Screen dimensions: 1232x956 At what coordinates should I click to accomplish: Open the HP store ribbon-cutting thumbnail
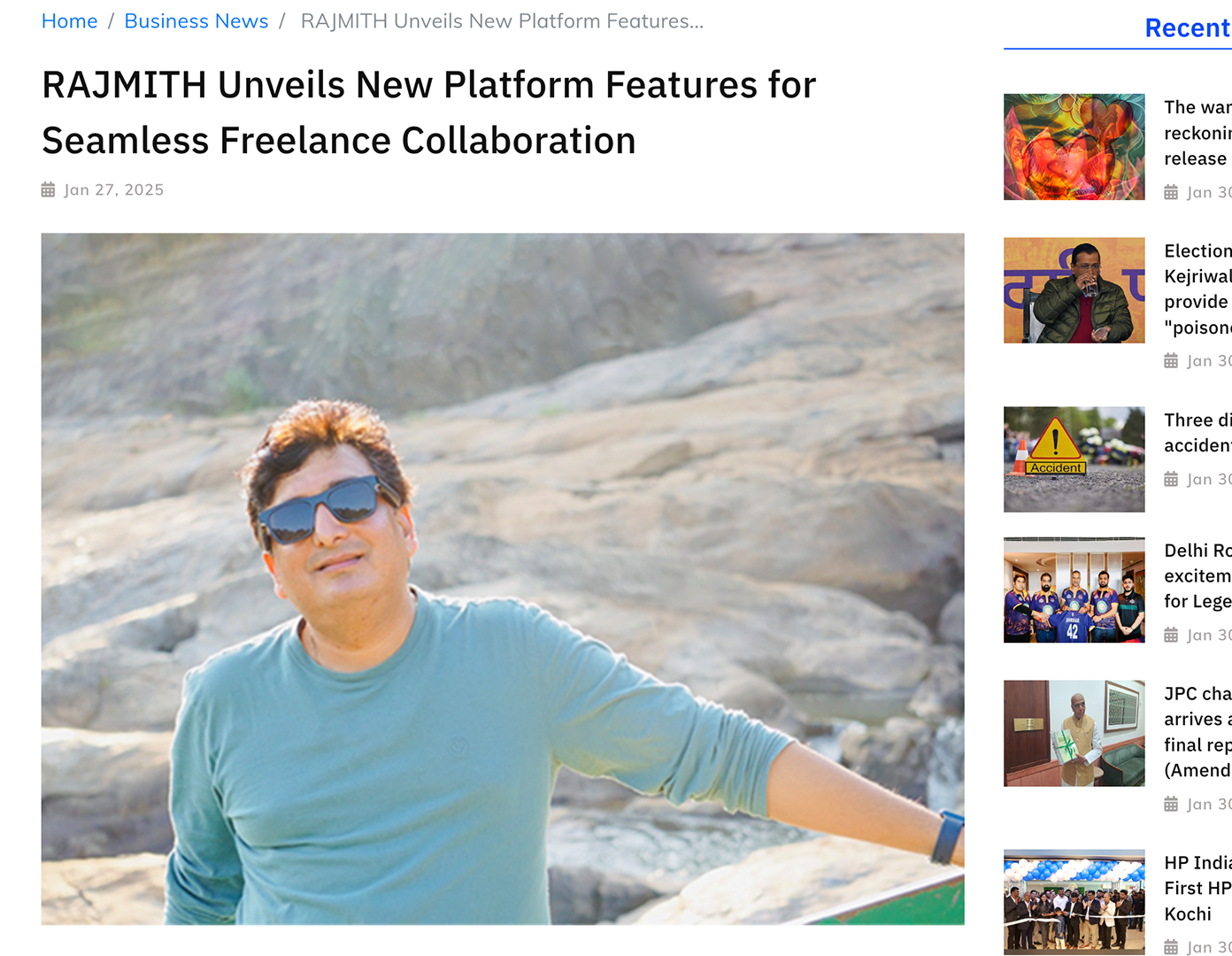[1074, 902]
